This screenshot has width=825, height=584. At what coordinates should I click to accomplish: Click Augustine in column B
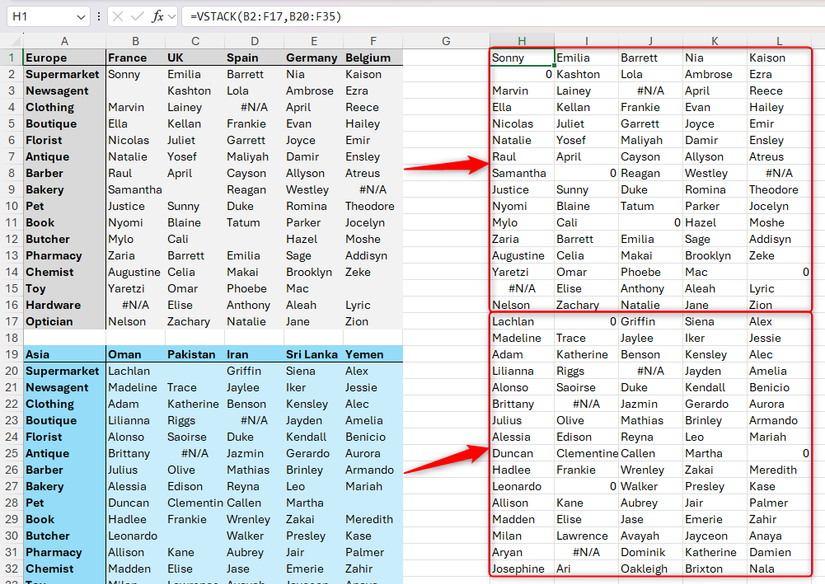135,272
